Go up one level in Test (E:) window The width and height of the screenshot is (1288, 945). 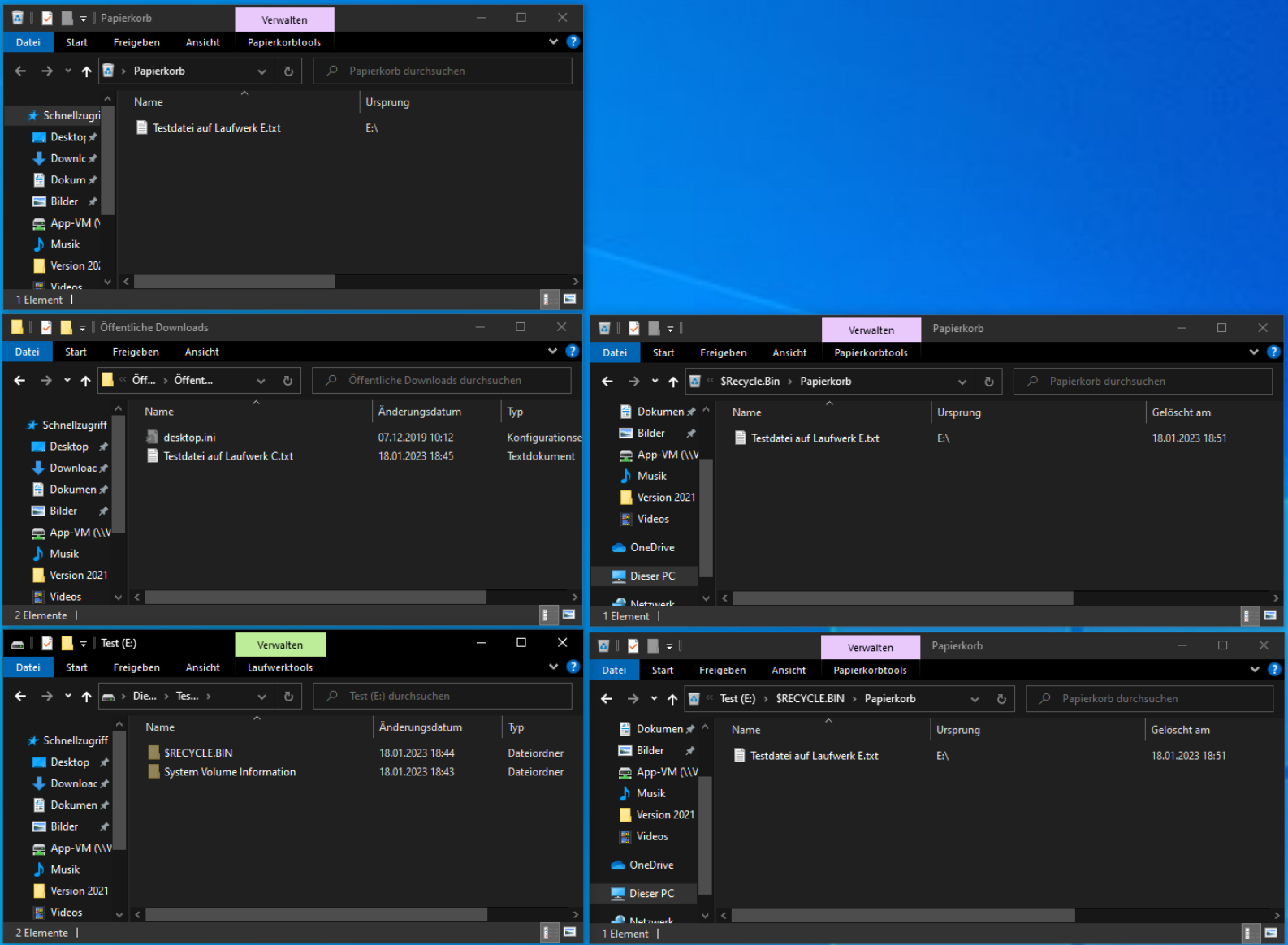pyautogui.click(x=87, y=697)
